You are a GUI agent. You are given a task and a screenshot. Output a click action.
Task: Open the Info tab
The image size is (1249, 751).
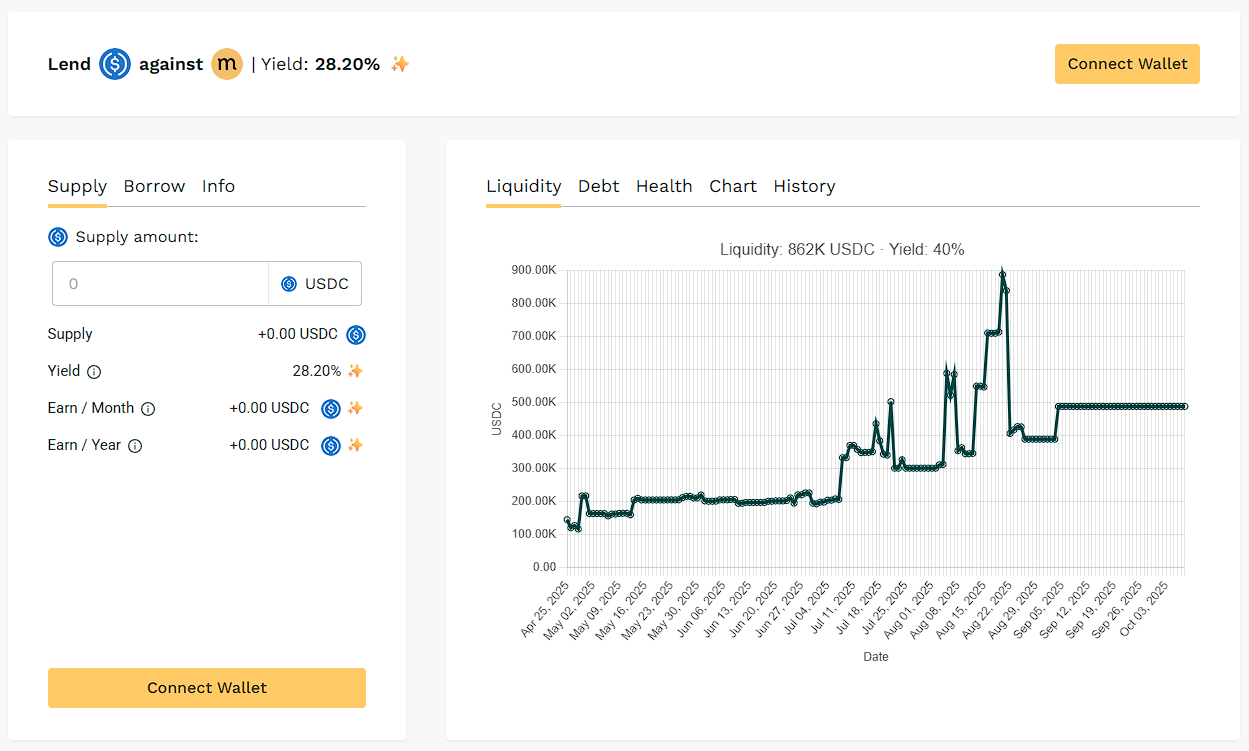(x=218, y=186)
